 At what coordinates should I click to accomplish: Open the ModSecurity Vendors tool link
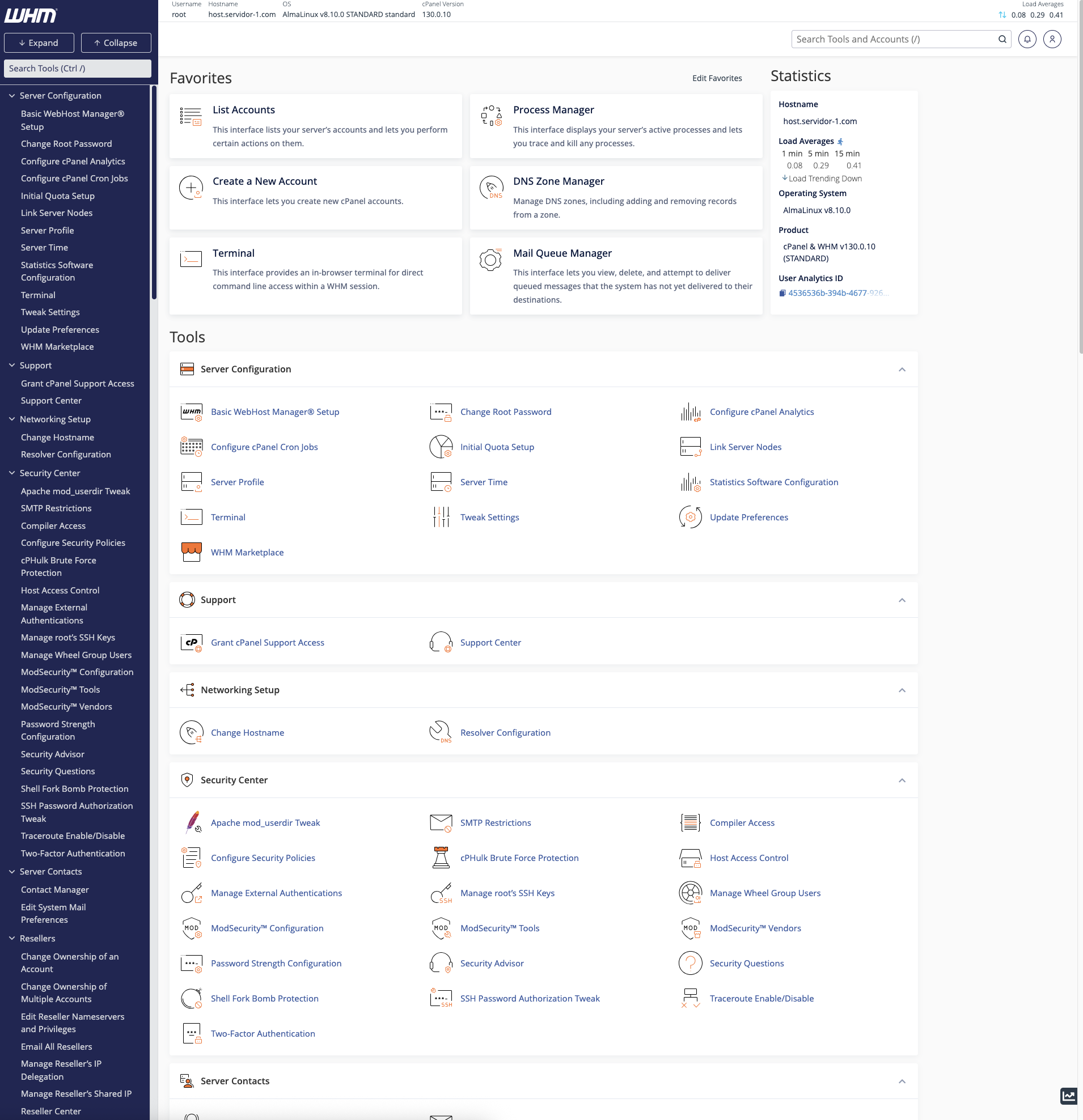coord(755,928)
